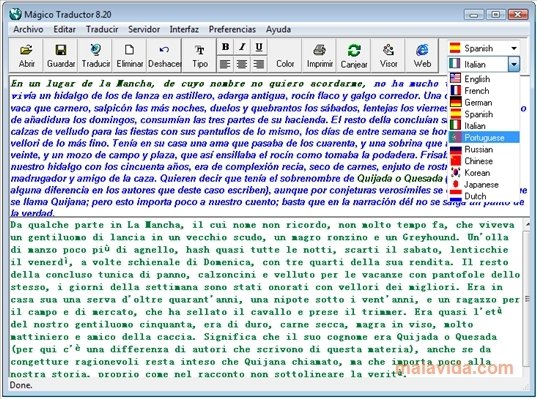The height and width of the screenshot is (399, 537).
Task: Align text left
Action: [x=225, y=64]
